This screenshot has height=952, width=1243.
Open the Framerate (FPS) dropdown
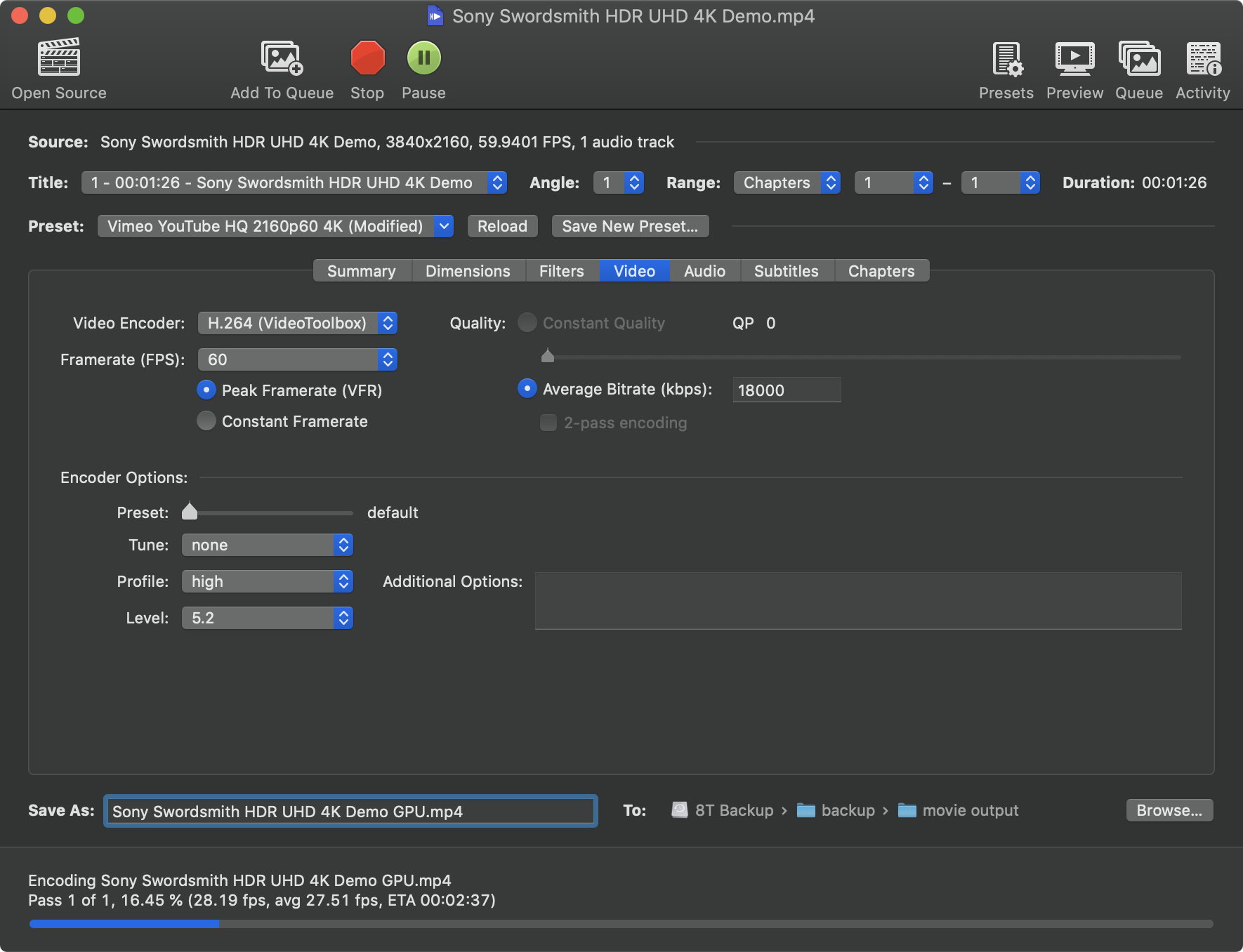click(298, 359)
